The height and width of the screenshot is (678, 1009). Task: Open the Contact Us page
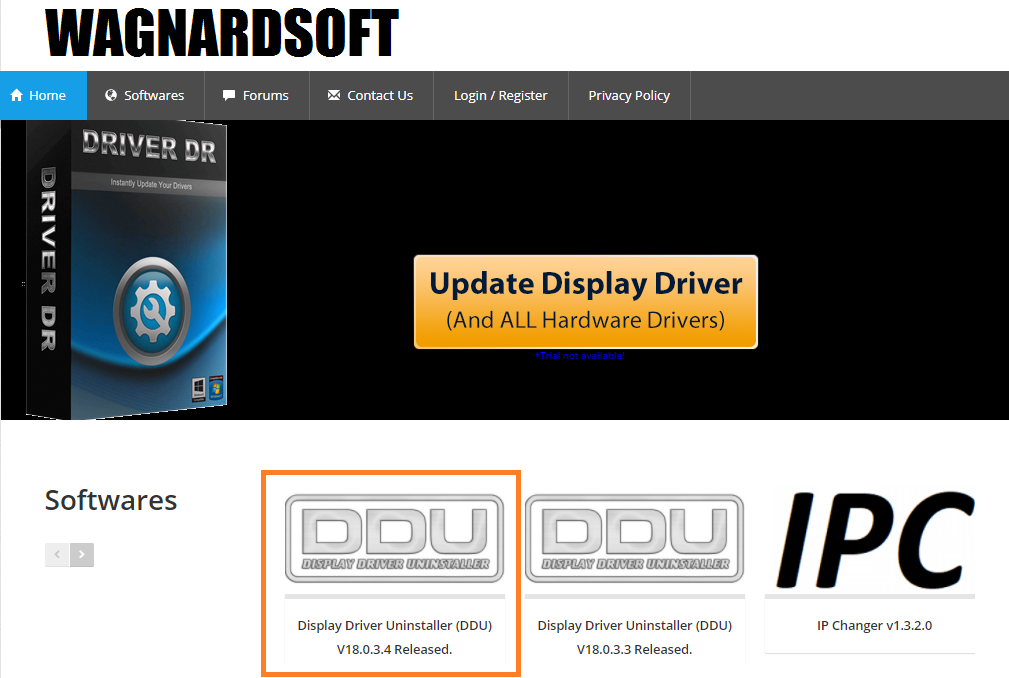click(371, 95)
